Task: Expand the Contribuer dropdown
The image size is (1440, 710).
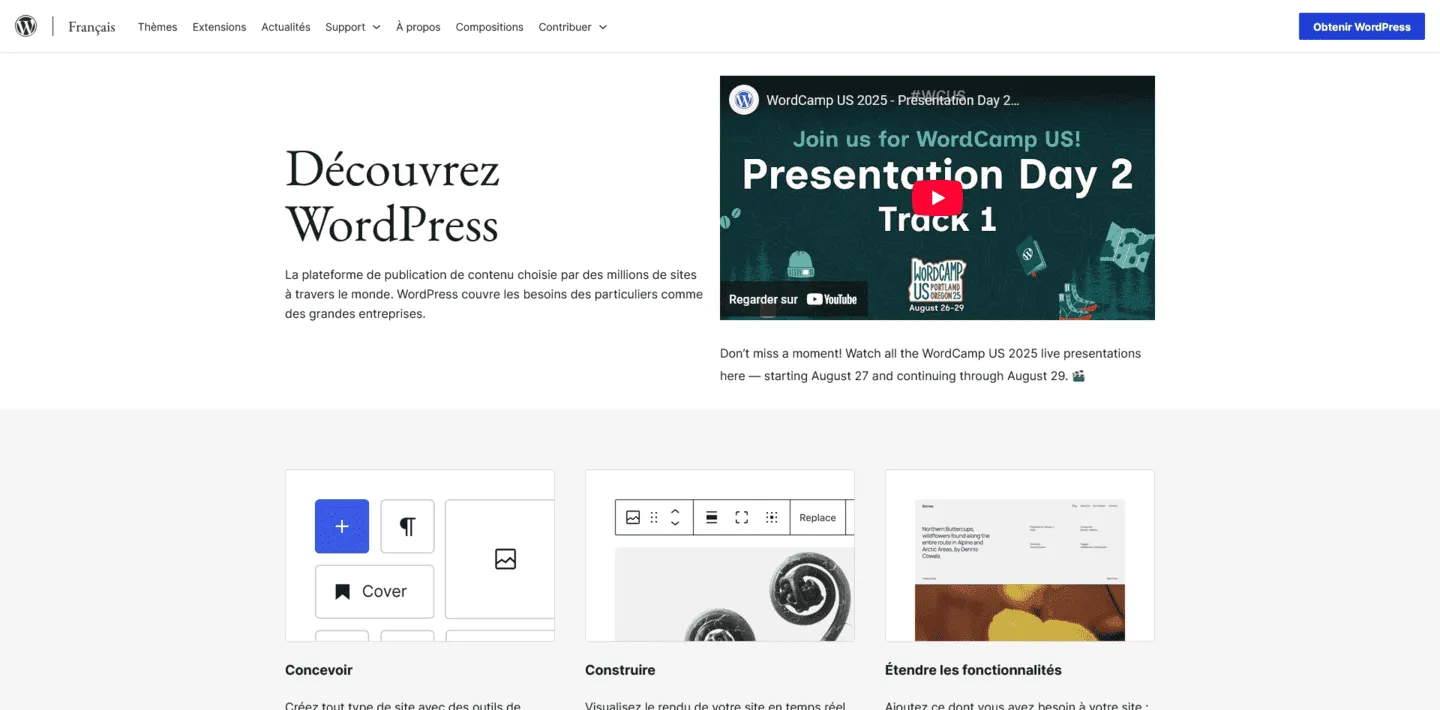Action: pyautogui.click(x=572, y=27)
